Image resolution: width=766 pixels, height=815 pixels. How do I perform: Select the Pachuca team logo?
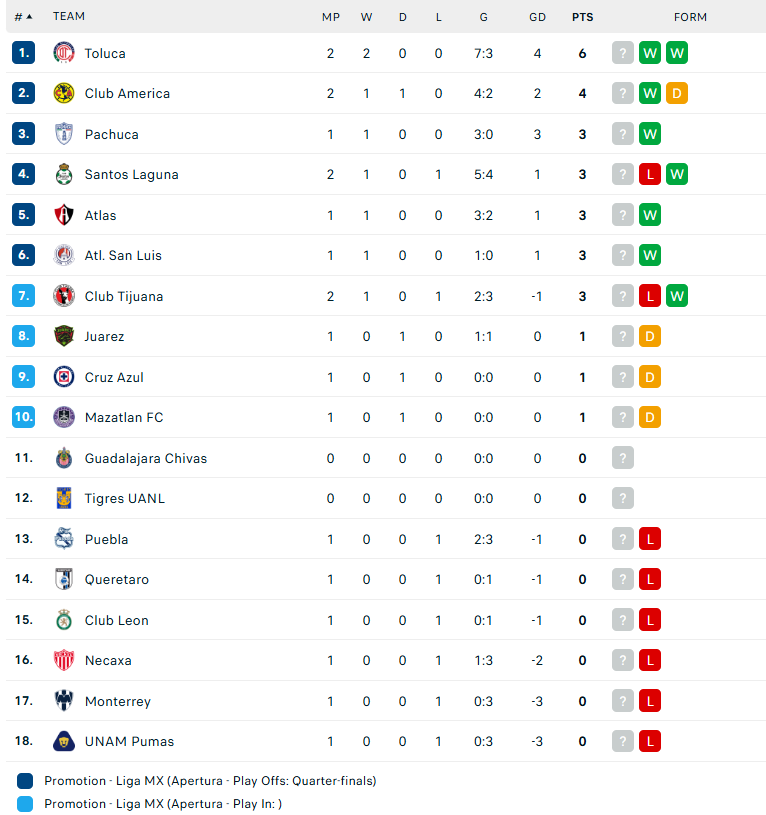pos(64,134)
